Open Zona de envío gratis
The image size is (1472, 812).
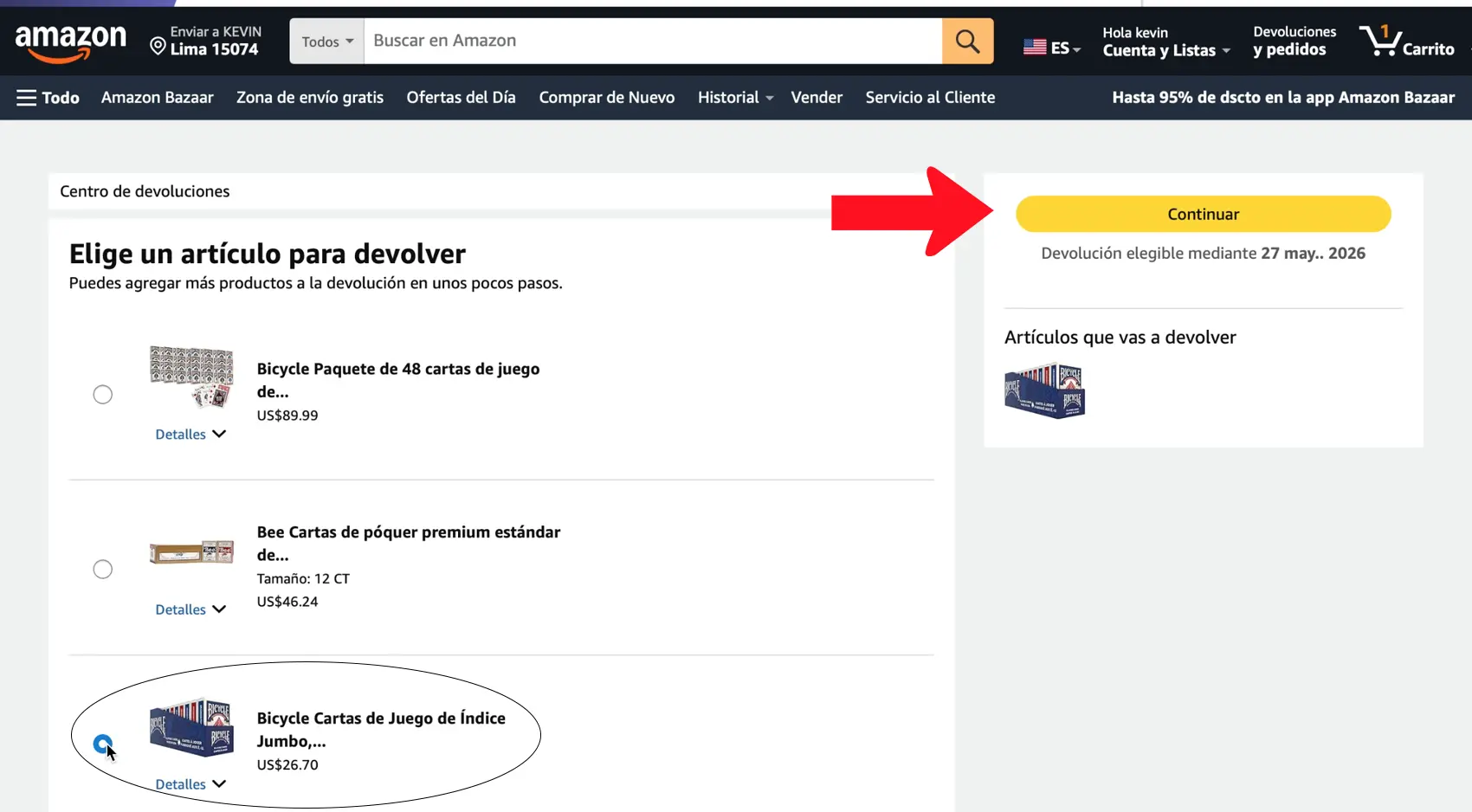(x=310, y=98)
